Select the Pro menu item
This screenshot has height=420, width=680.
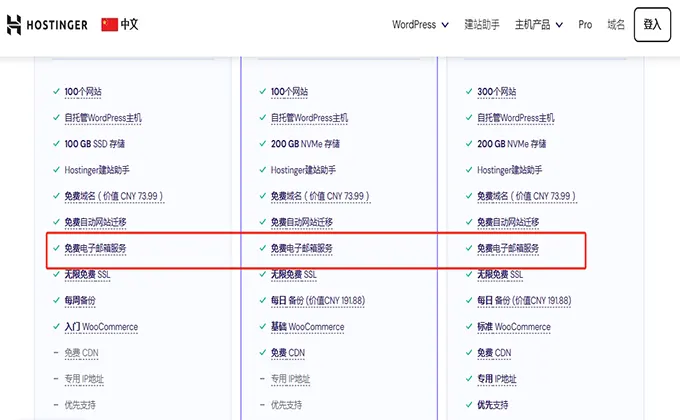(x=585, y=24)
